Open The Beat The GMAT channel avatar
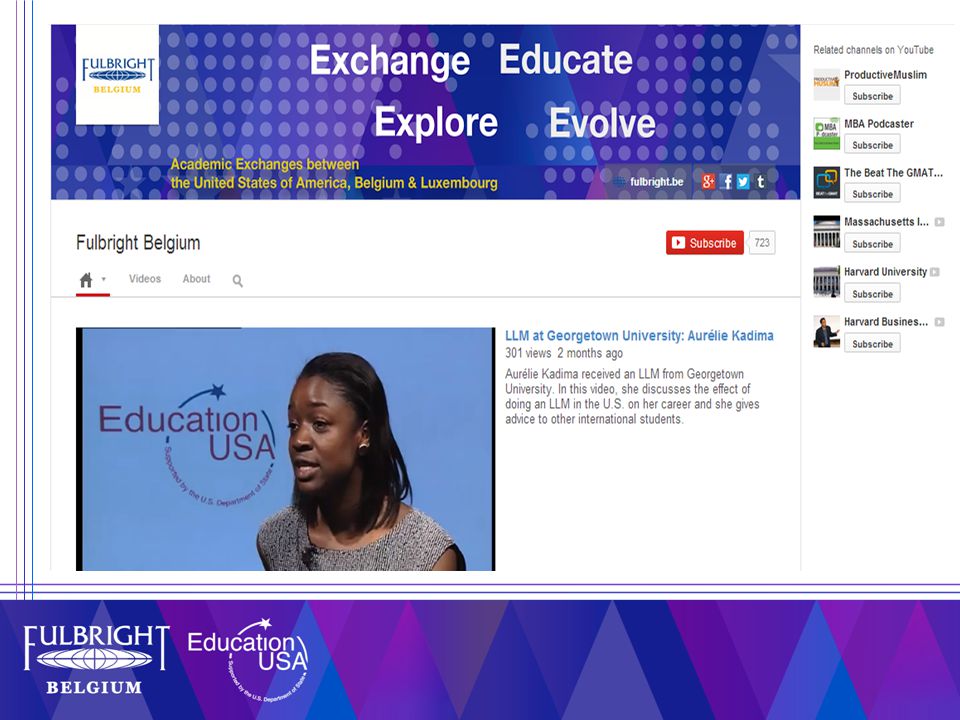The height and width of the screenshot is (720, 960). [x=827, y=182]
